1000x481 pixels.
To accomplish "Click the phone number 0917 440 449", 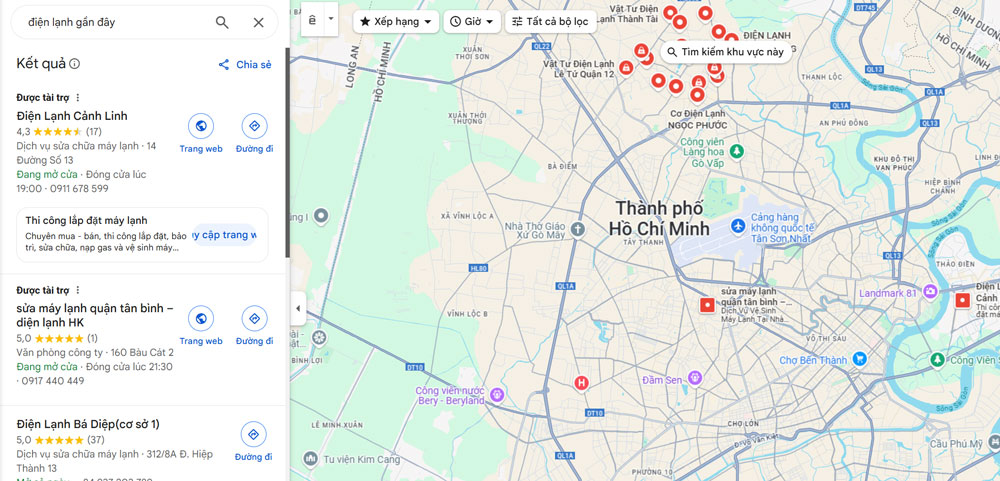I will coord(53,381).
